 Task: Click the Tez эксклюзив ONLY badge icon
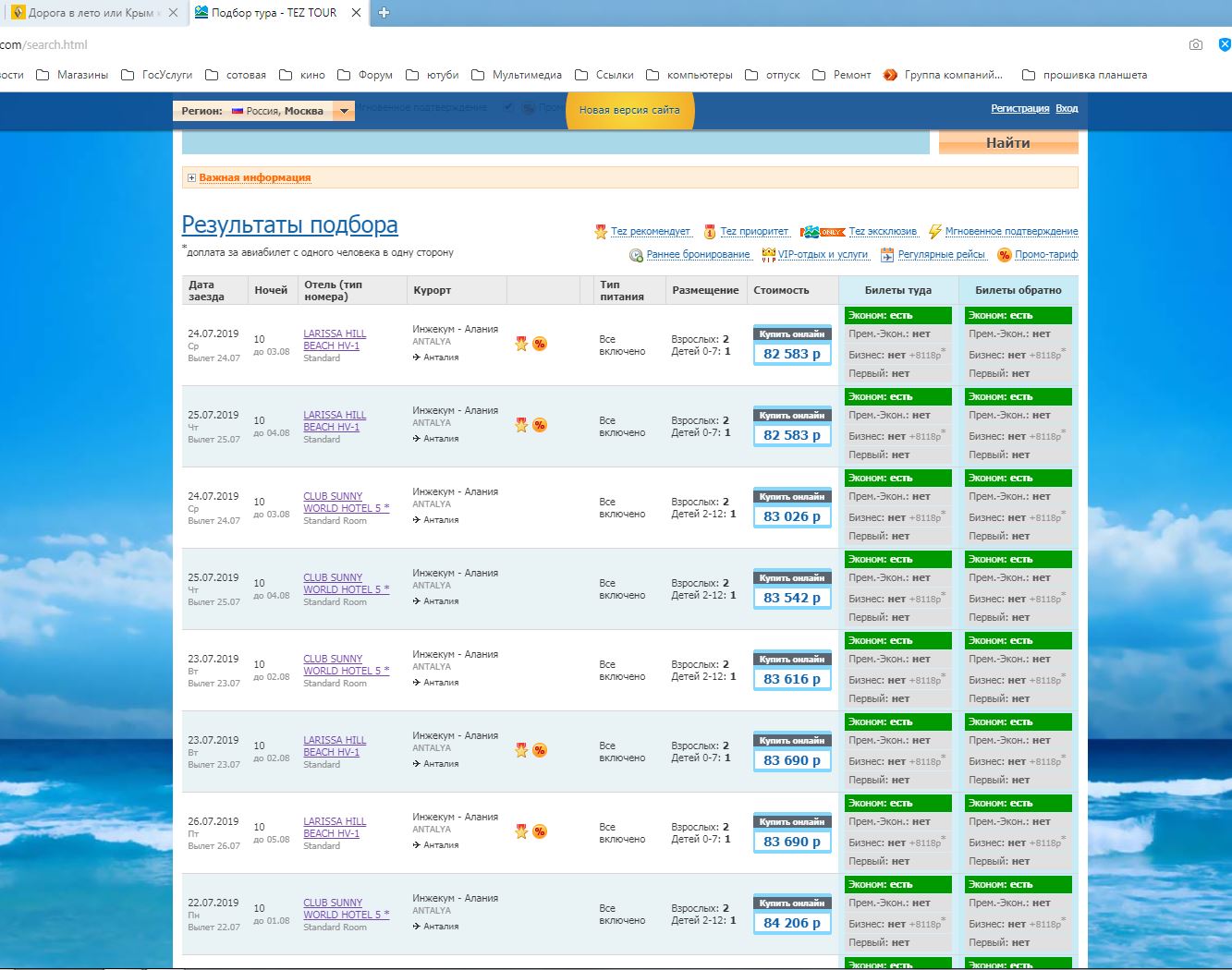[822, 232]
